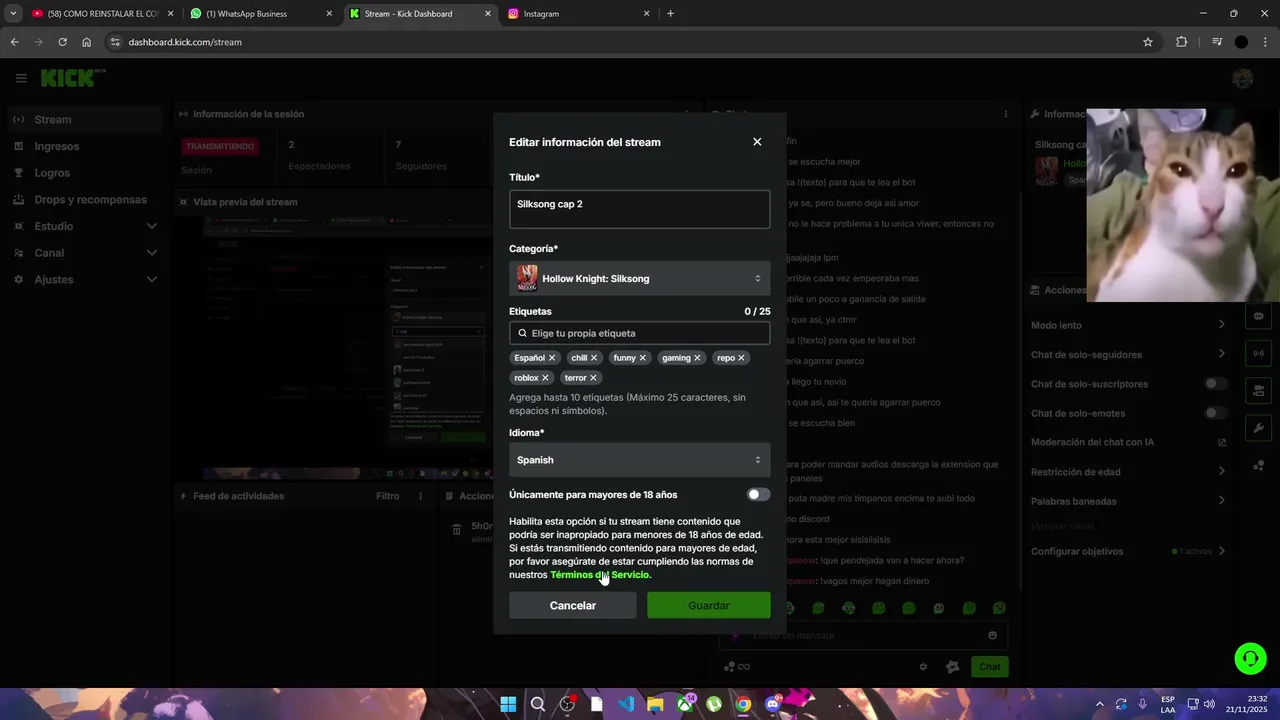Image resolution: width=1280 pixels, height=720 pixels.
Task: Open File Explorer from the taskbar
Action: [x=655, y=704]
